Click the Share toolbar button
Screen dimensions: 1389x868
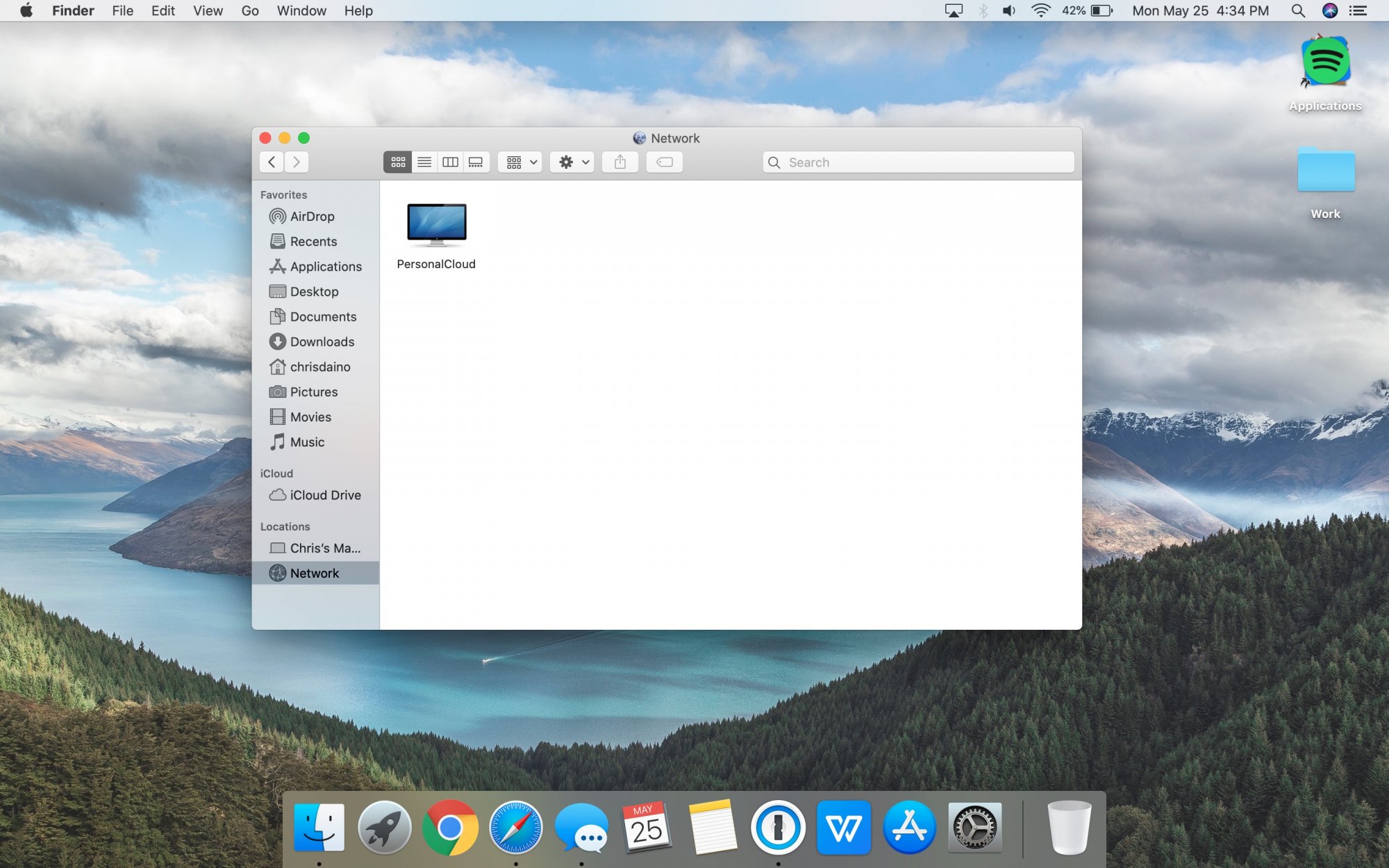(x=620, y=162)
